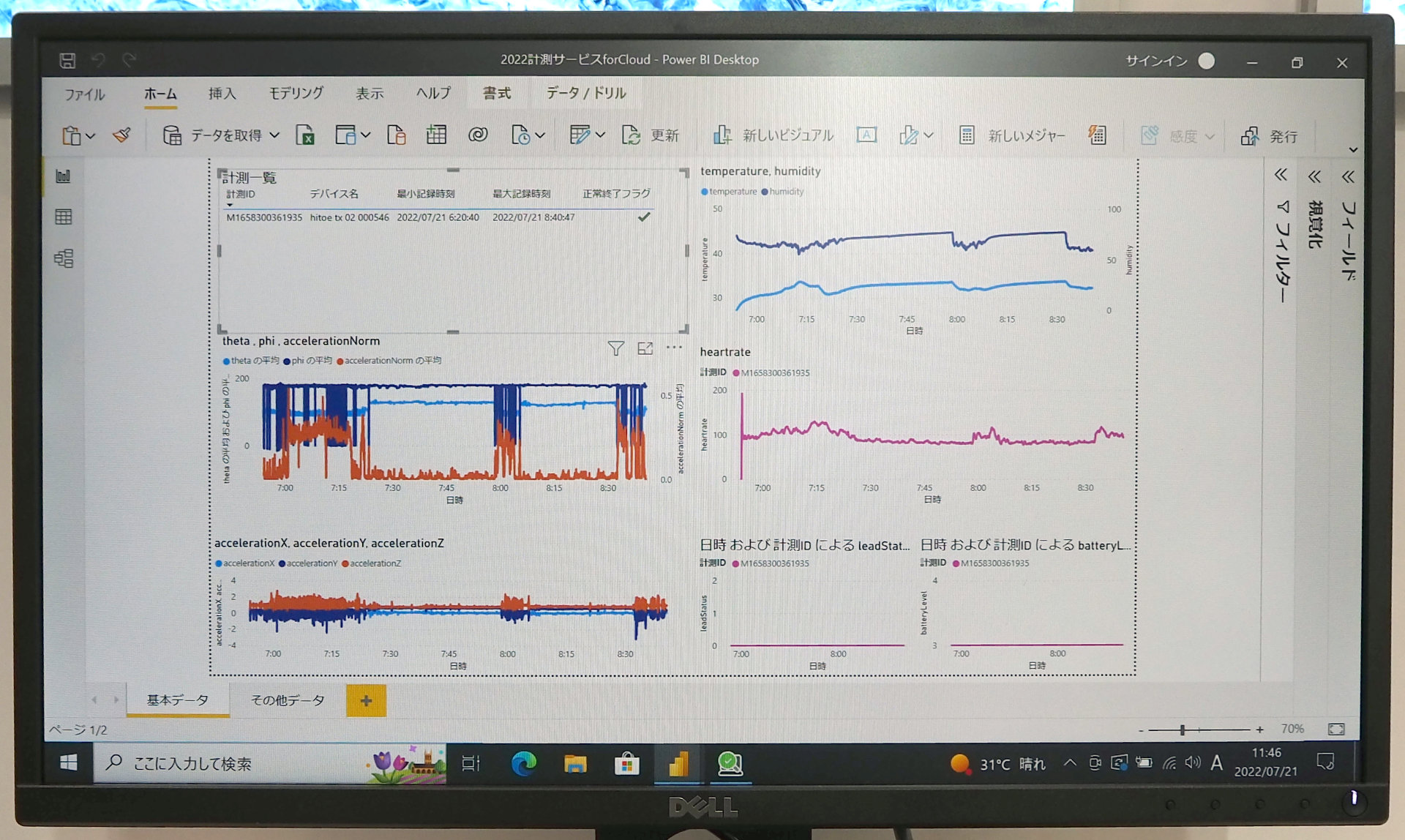Add a new page with plus button
The height and width of the screenshot is (840, 1405).
pos(366,701)
